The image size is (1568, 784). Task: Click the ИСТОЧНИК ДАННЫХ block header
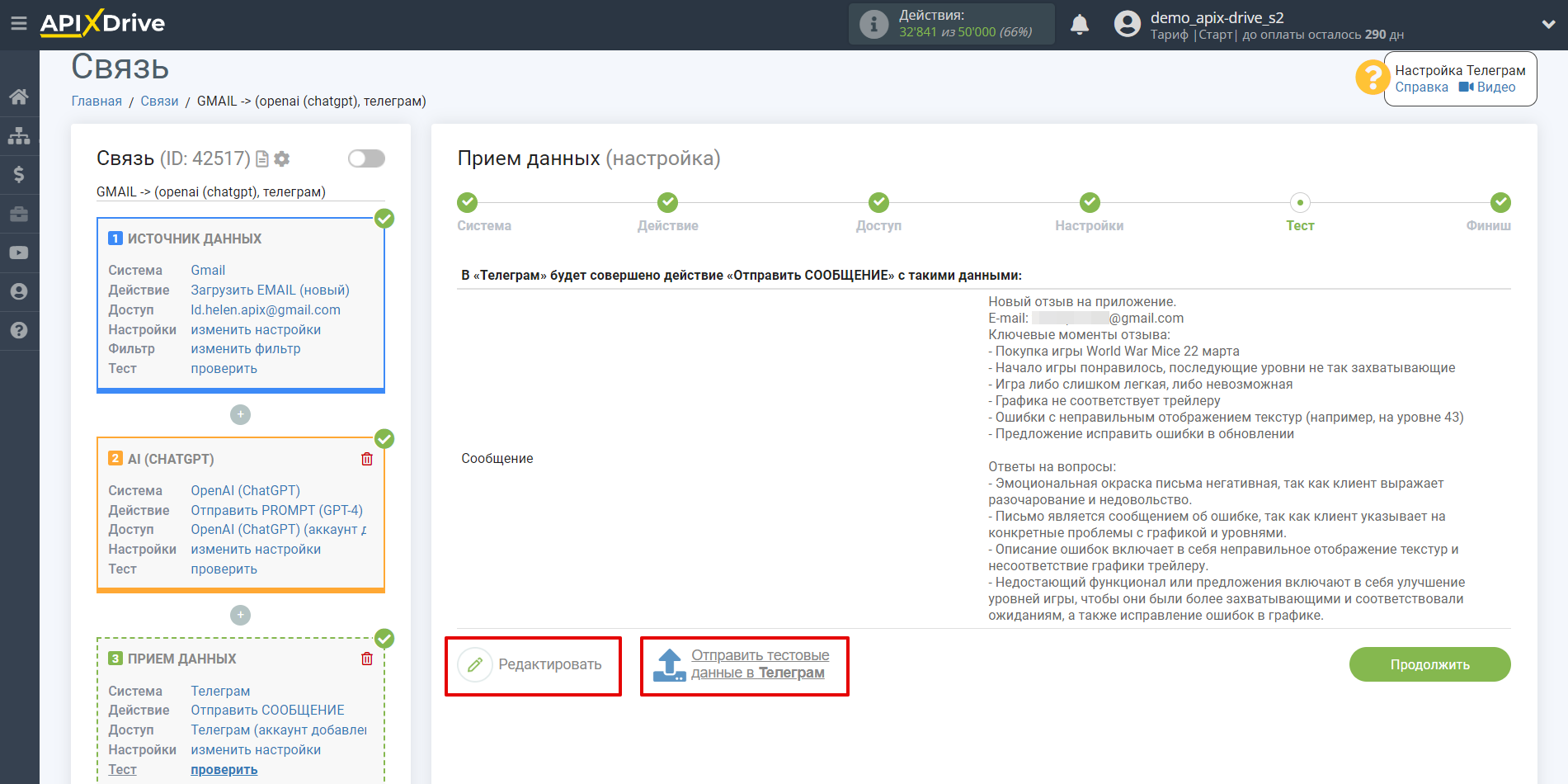(x=195, y=239)
